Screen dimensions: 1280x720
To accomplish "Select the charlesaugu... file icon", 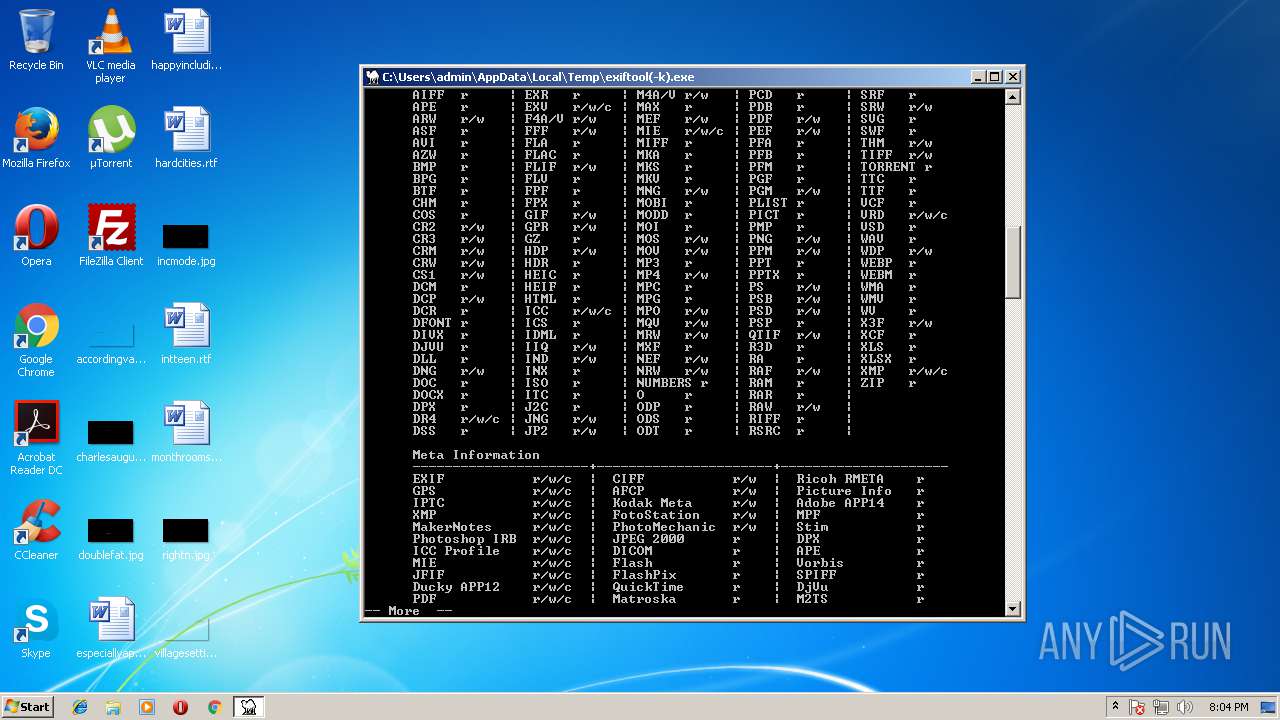I will point(110,440).
